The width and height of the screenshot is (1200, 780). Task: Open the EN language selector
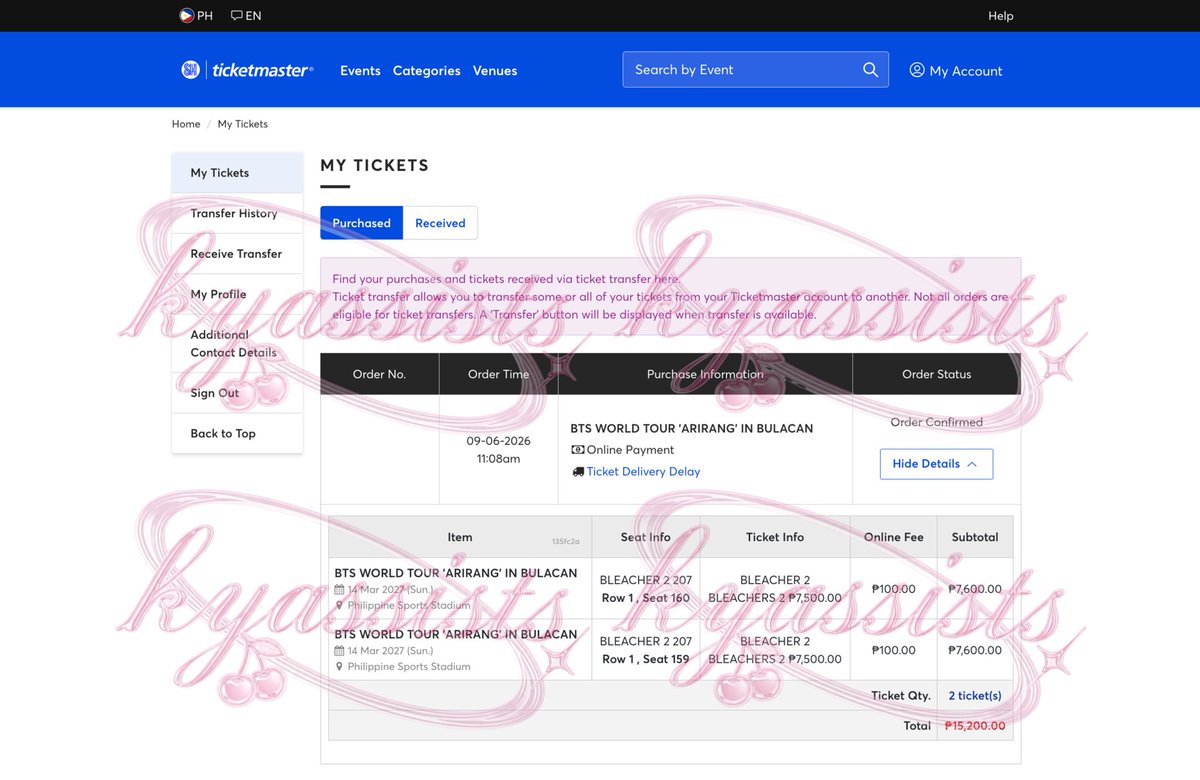(x=246, y=16)
